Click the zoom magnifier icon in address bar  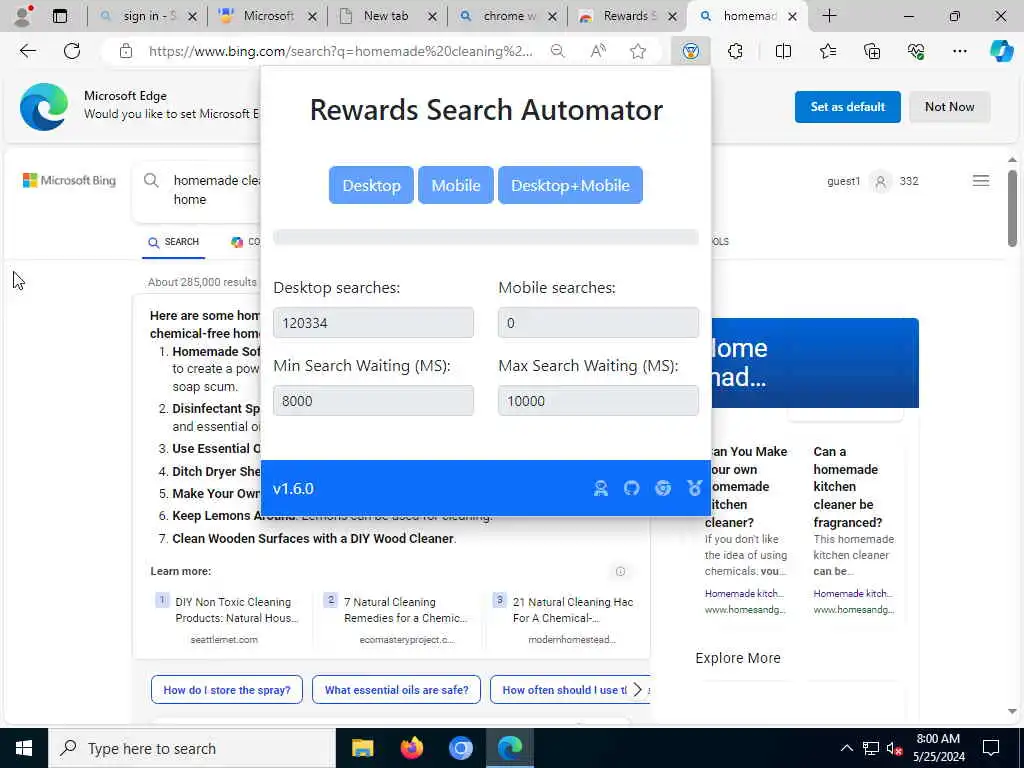(557, 51)
